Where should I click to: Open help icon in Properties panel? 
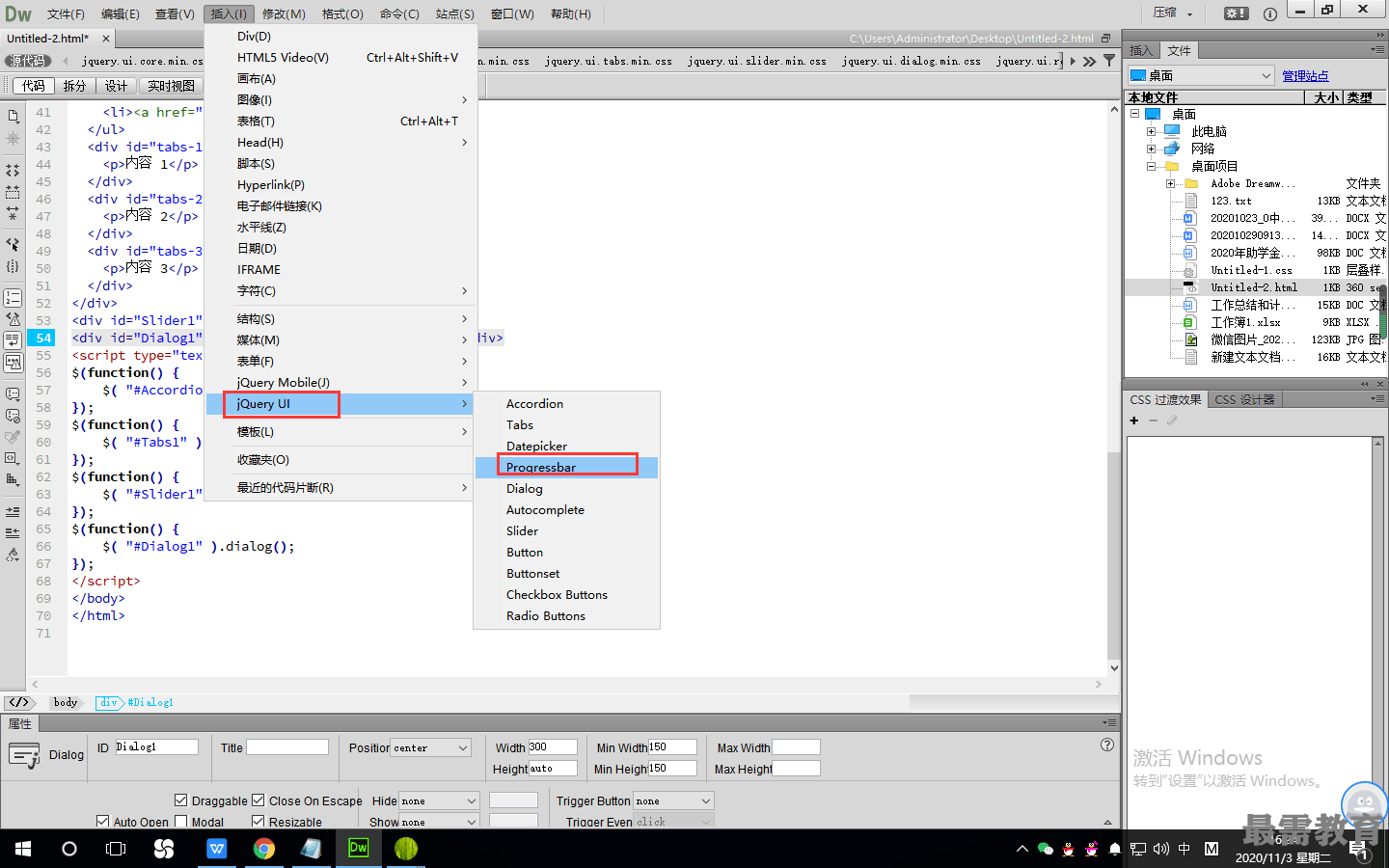point(1107,745)
